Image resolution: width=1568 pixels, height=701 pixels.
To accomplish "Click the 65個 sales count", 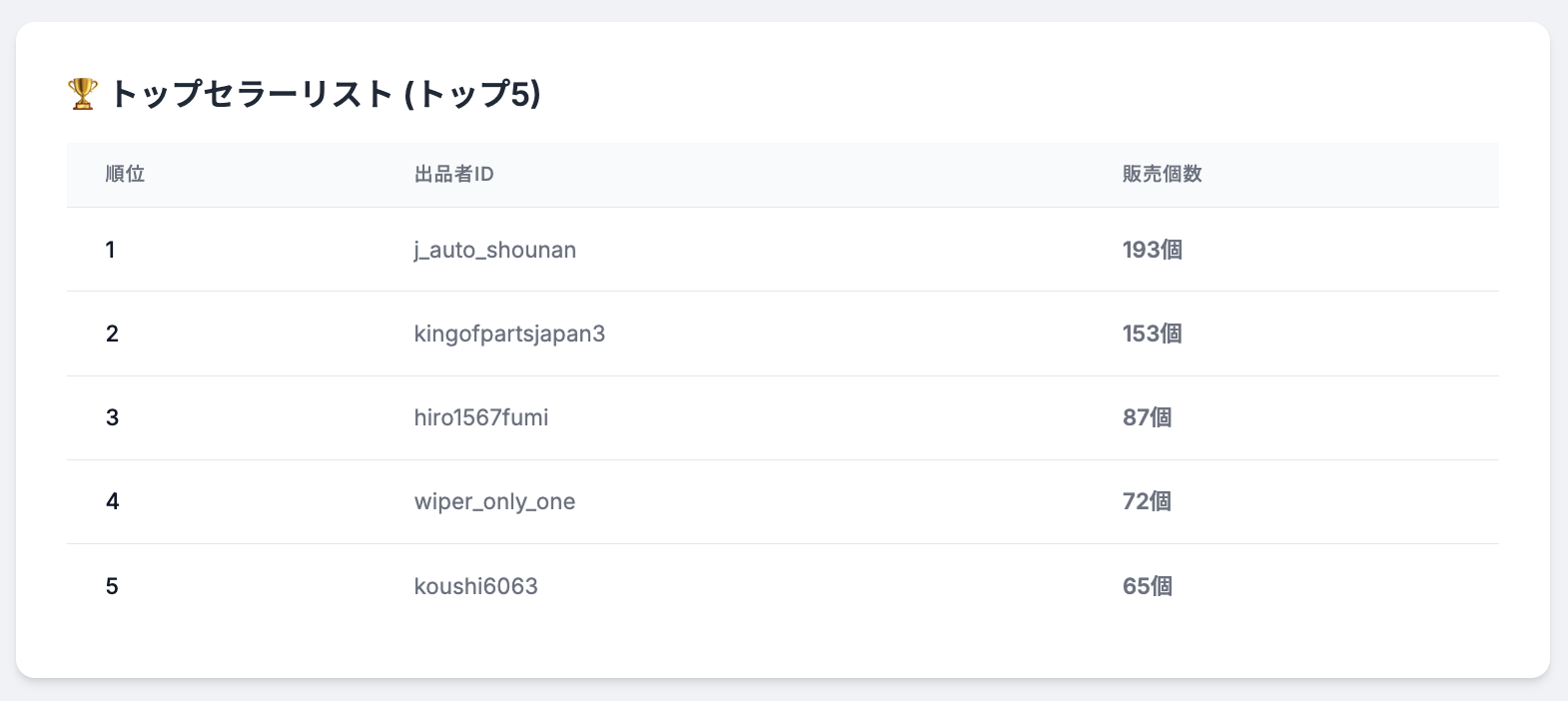I will click(x=1147, y=586).
